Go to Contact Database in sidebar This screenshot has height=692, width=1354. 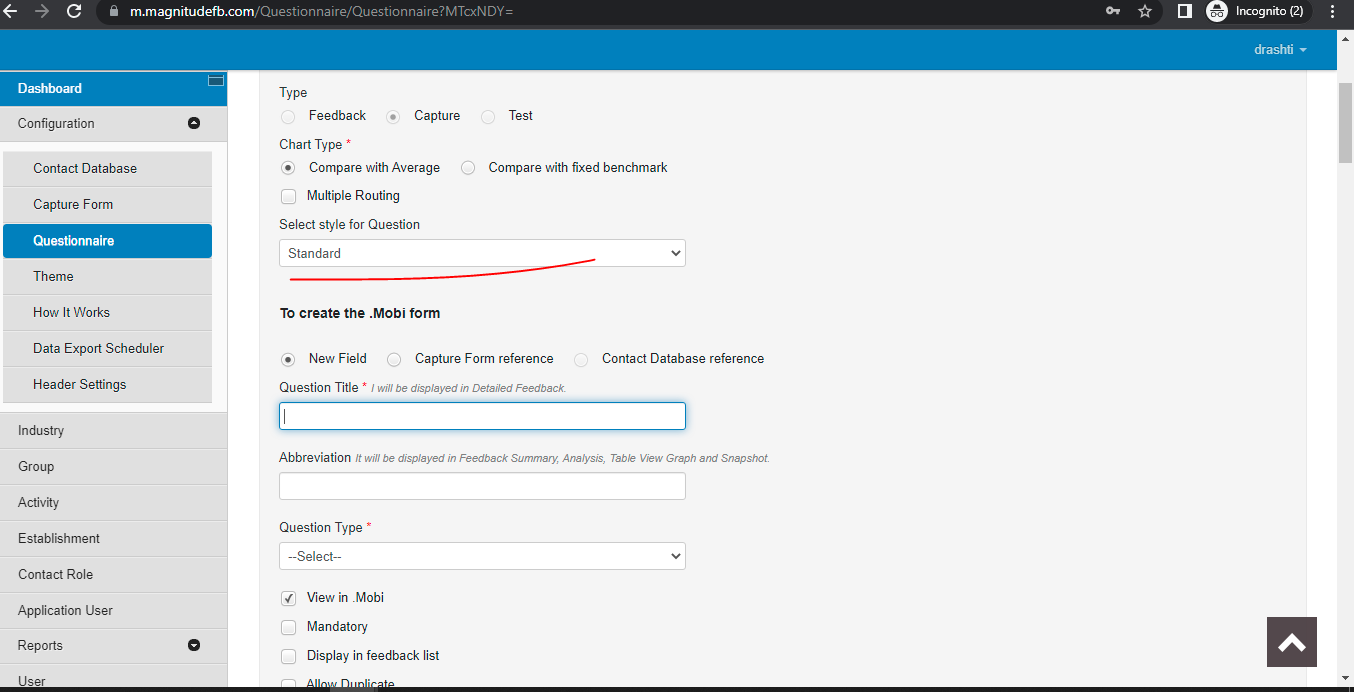(x=85, y=168)
